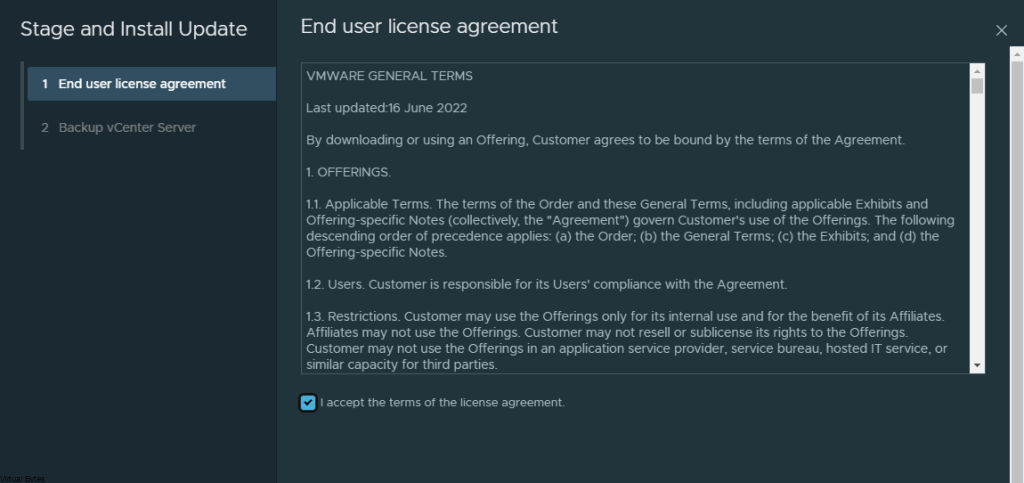Click the license text scroll up arrow
The width and height of the screenshot is (1024, 483).
(x=977, y=70)
